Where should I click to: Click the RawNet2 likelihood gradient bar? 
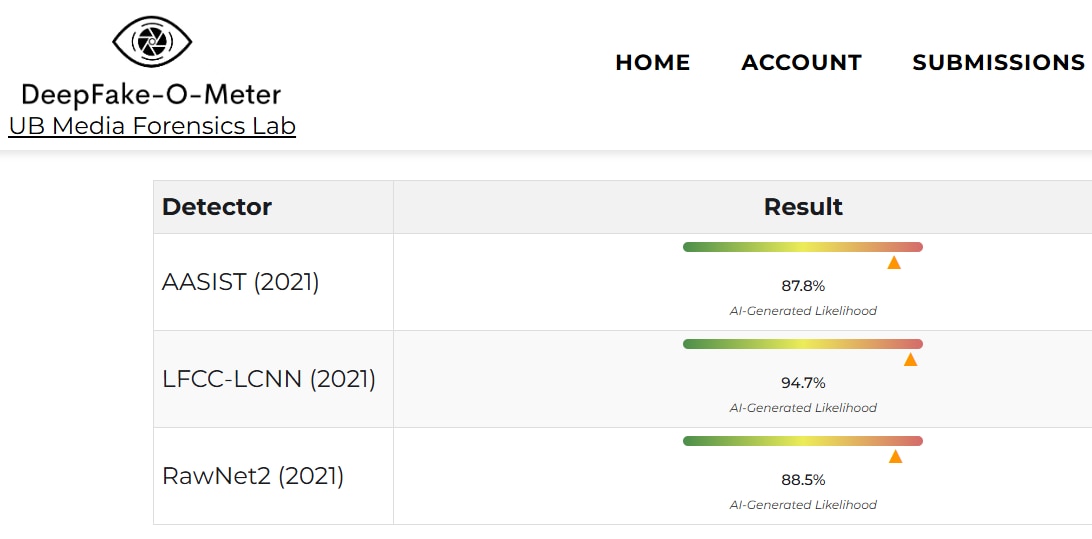pyautogui.click(x=802, y=441)
